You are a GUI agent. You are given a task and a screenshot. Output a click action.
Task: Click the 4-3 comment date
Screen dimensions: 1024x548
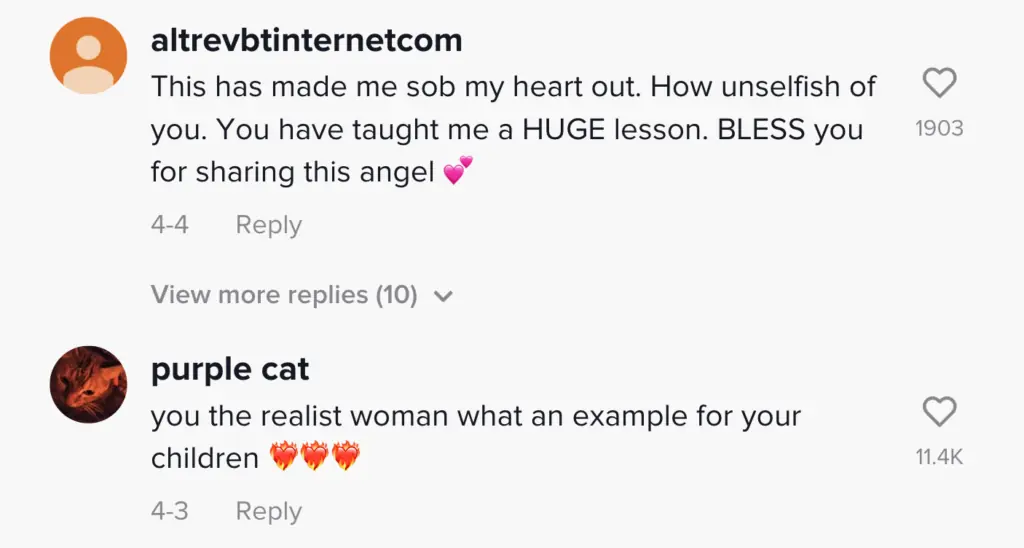[x=169, y=512]
